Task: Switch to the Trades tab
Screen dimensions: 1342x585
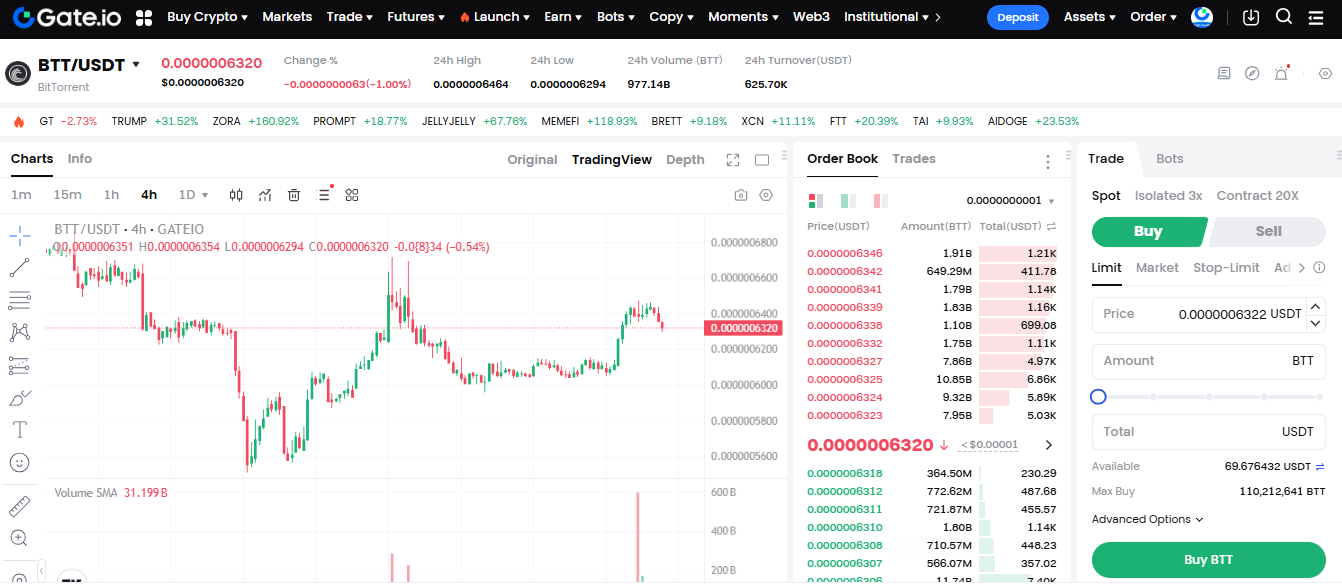Action: [914, 159]
